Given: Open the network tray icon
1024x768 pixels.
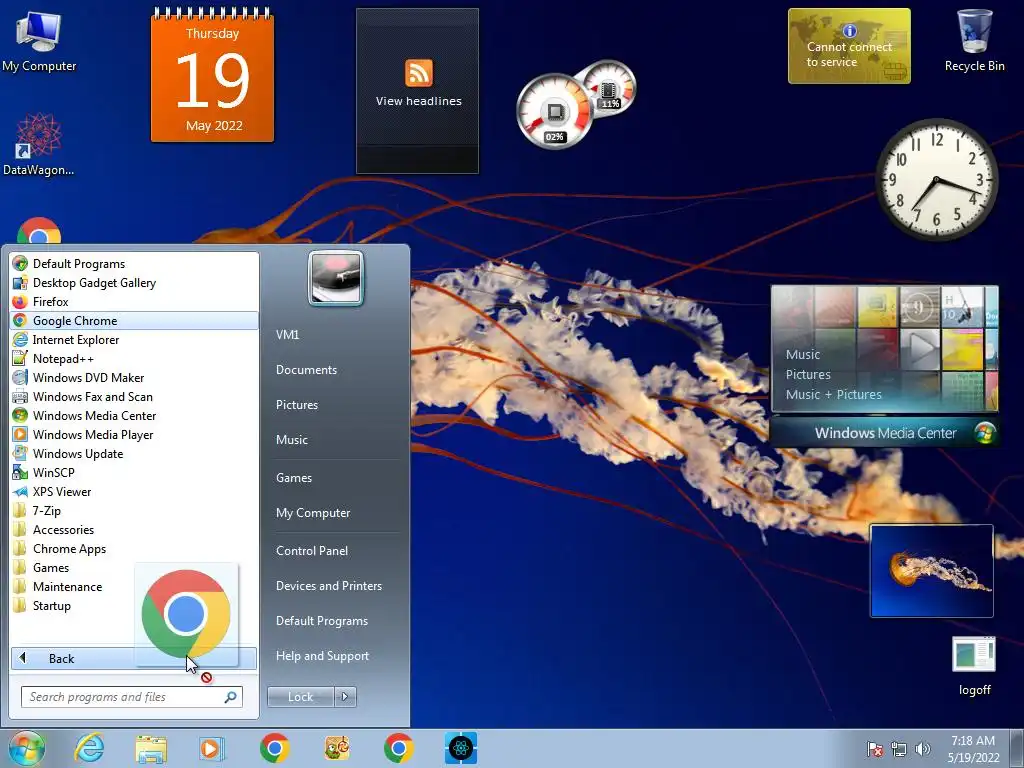Looking at the screenshot, I should coord(899,749).
